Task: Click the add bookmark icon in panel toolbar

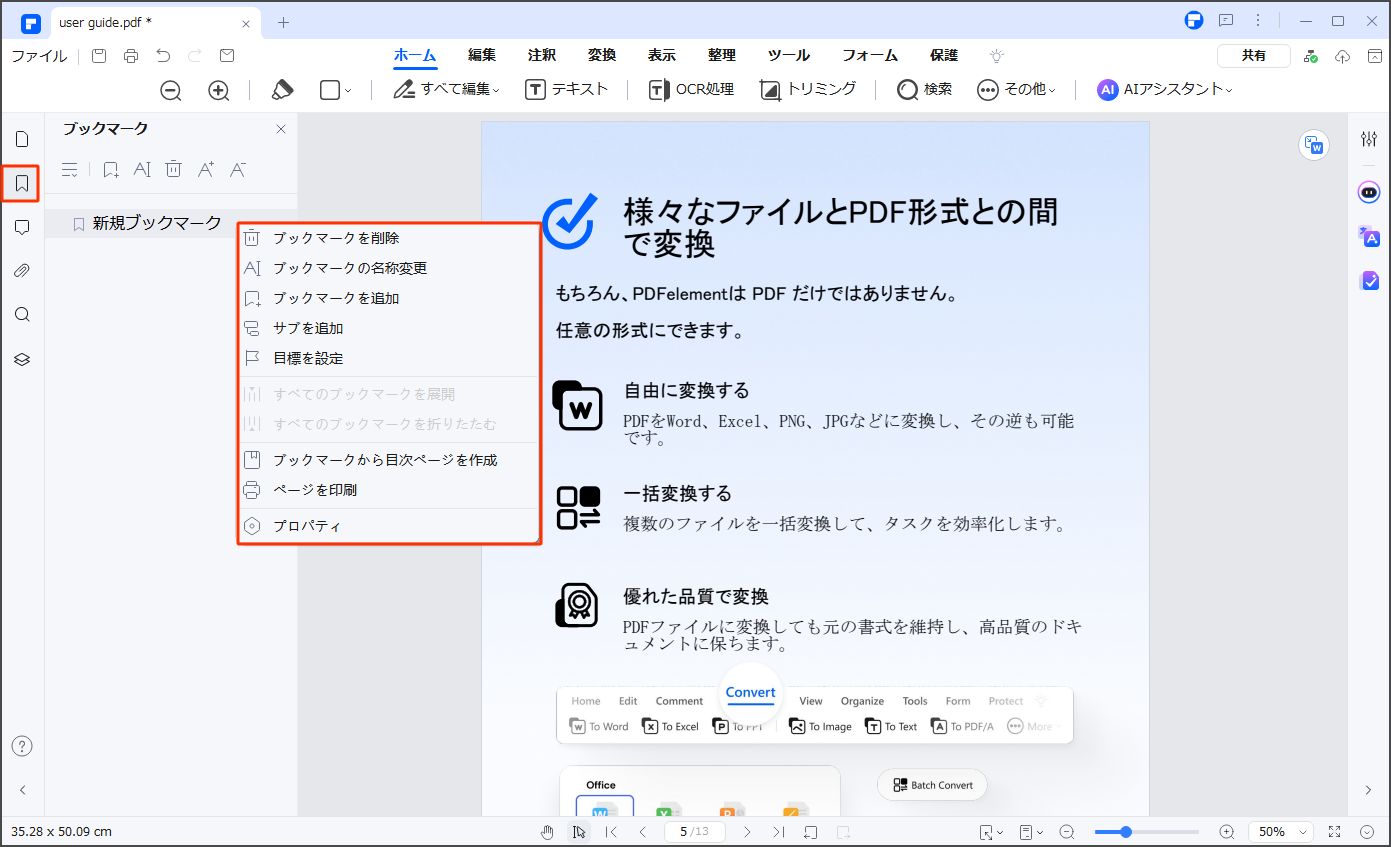Action: (x=111, y=170)
